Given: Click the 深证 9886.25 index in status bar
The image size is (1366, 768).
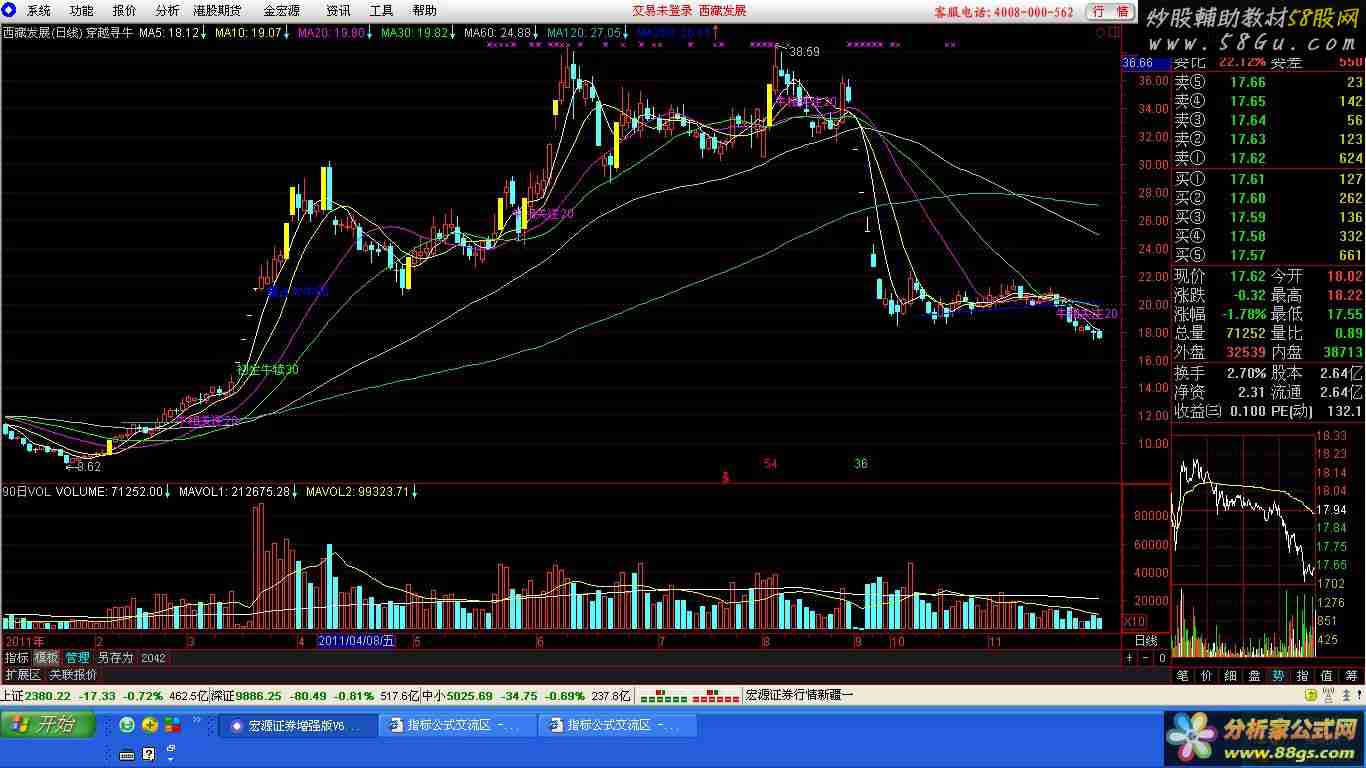Looking at the screenshot, I should 246,695.
